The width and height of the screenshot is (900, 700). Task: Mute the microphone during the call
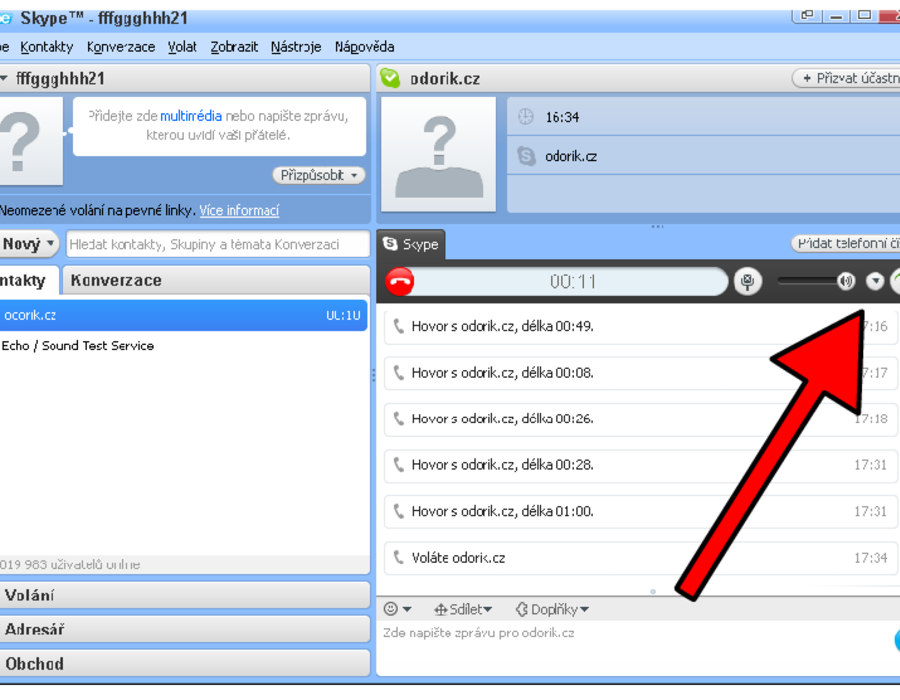coord(747,281)
